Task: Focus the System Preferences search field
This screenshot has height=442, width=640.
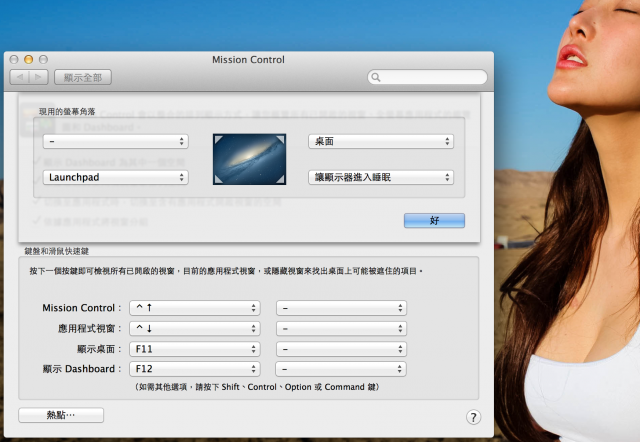Action: point(427,77)
